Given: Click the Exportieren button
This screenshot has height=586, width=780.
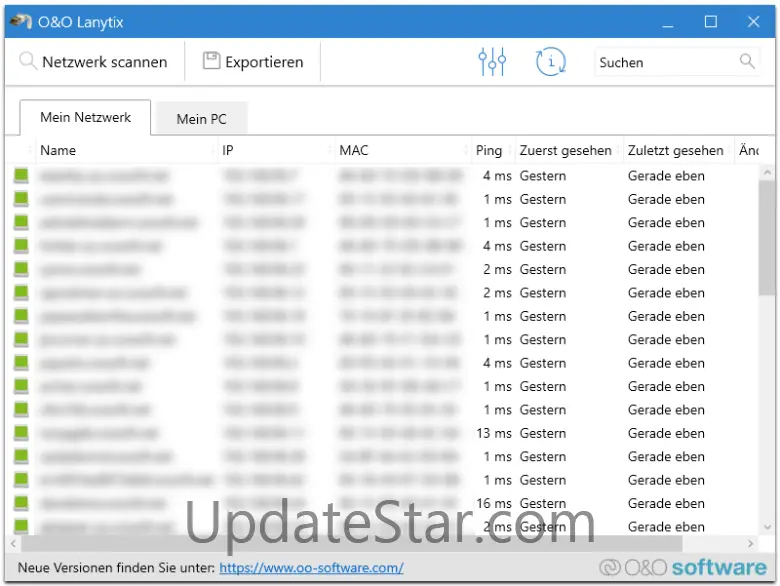Looking at the screenshot, I should 253,62.
